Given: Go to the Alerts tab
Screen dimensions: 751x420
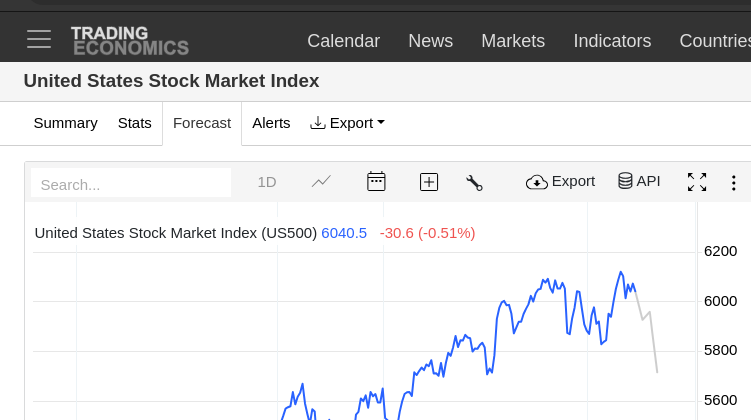Looking at the screenshot, I should [x=271, y=123].
